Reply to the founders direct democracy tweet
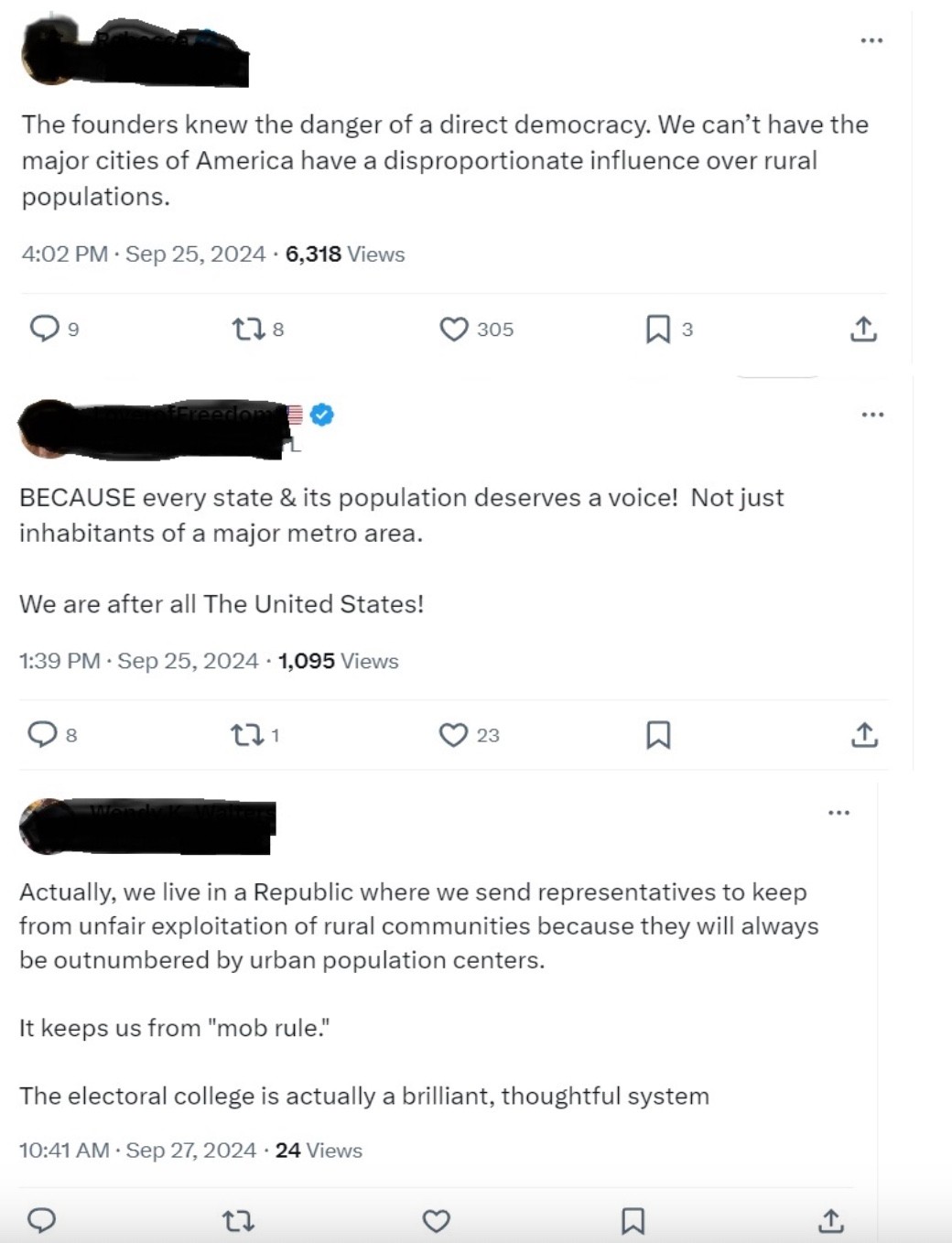This screenshot has height=1243, width=952. pyautogui.click(x=44, y=328)
